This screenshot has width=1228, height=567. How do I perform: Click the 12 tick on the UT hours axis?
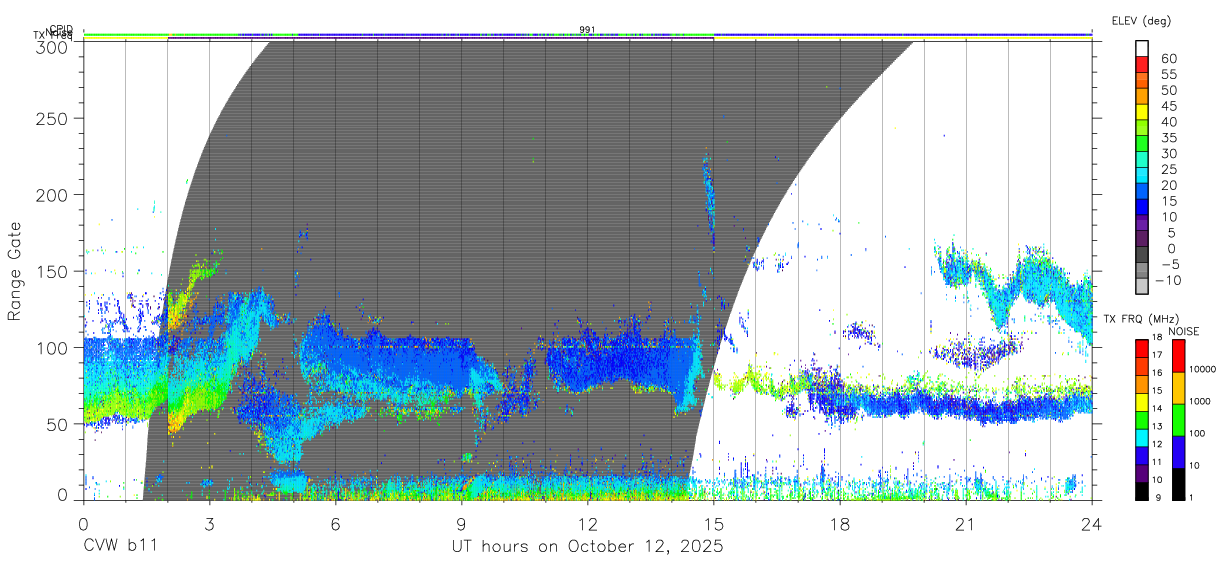(587, 523)
